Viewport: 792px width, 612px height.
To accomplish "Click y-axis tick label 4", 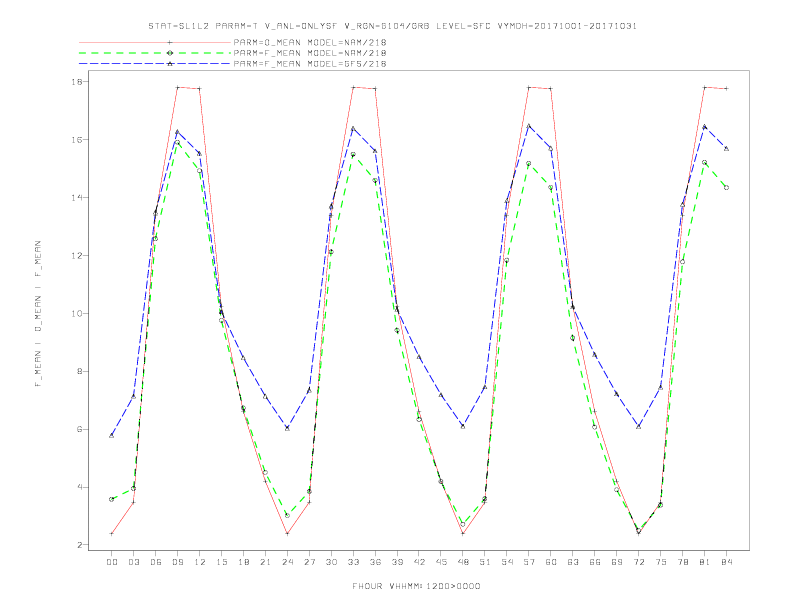I will pos(82,488).
